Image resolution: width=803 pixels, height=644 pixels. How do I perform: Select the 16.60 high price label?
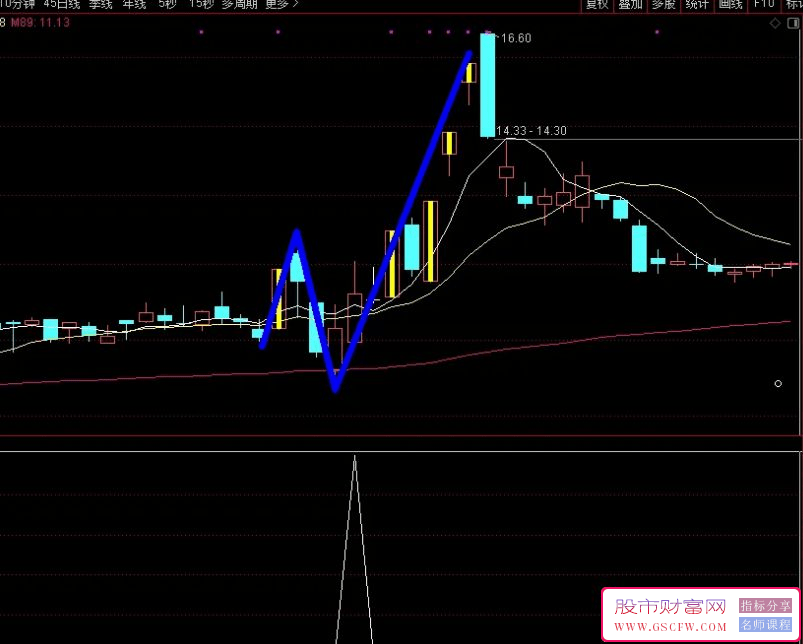pos(516,38)
